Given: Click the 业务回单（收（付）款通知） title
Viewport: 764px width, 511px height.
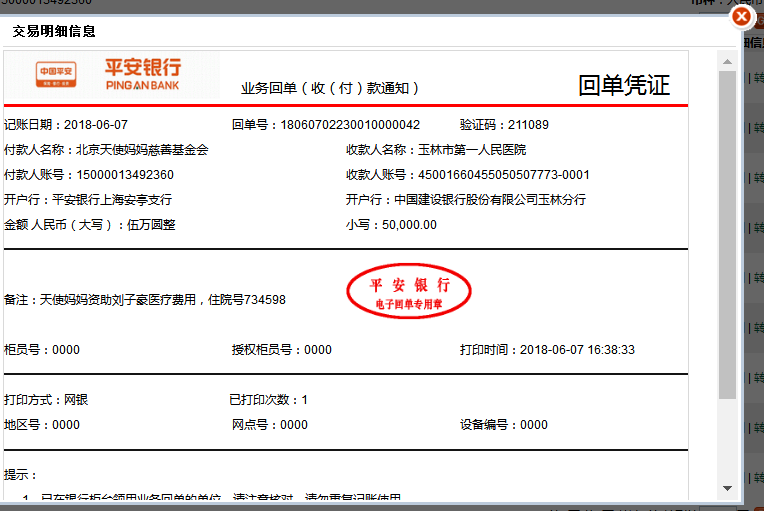Looking at the screenshot, I should pos(330,88).
